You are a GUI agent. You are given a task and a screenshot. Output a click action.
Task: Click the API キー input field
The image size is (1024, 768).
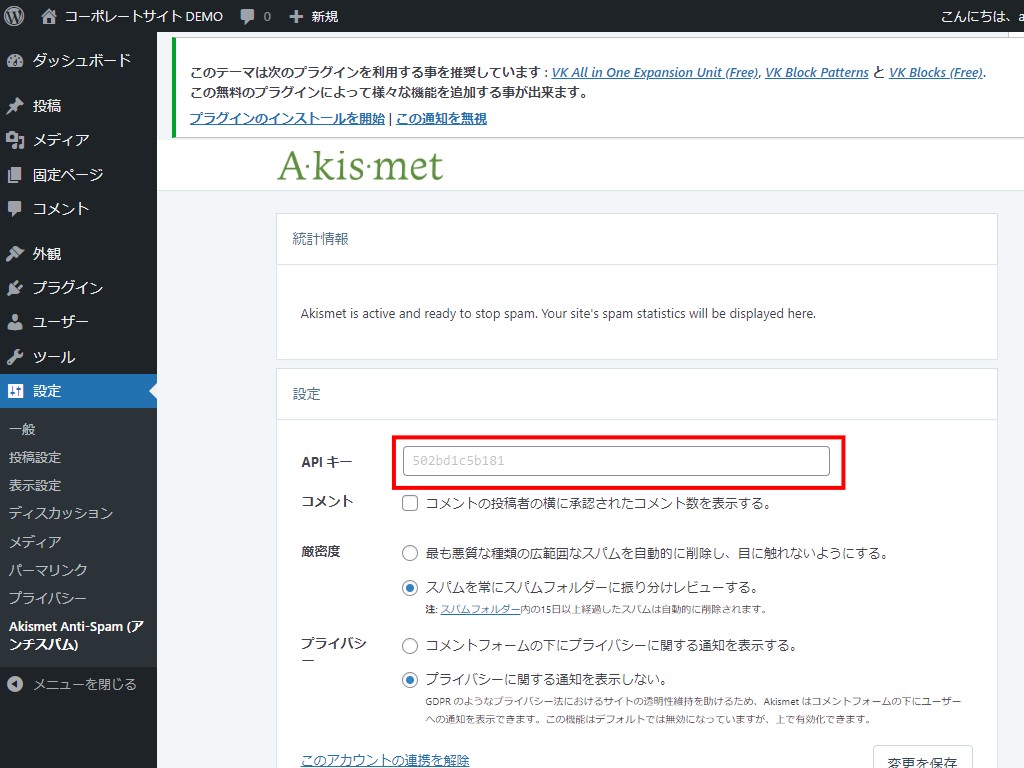(616, 461)
